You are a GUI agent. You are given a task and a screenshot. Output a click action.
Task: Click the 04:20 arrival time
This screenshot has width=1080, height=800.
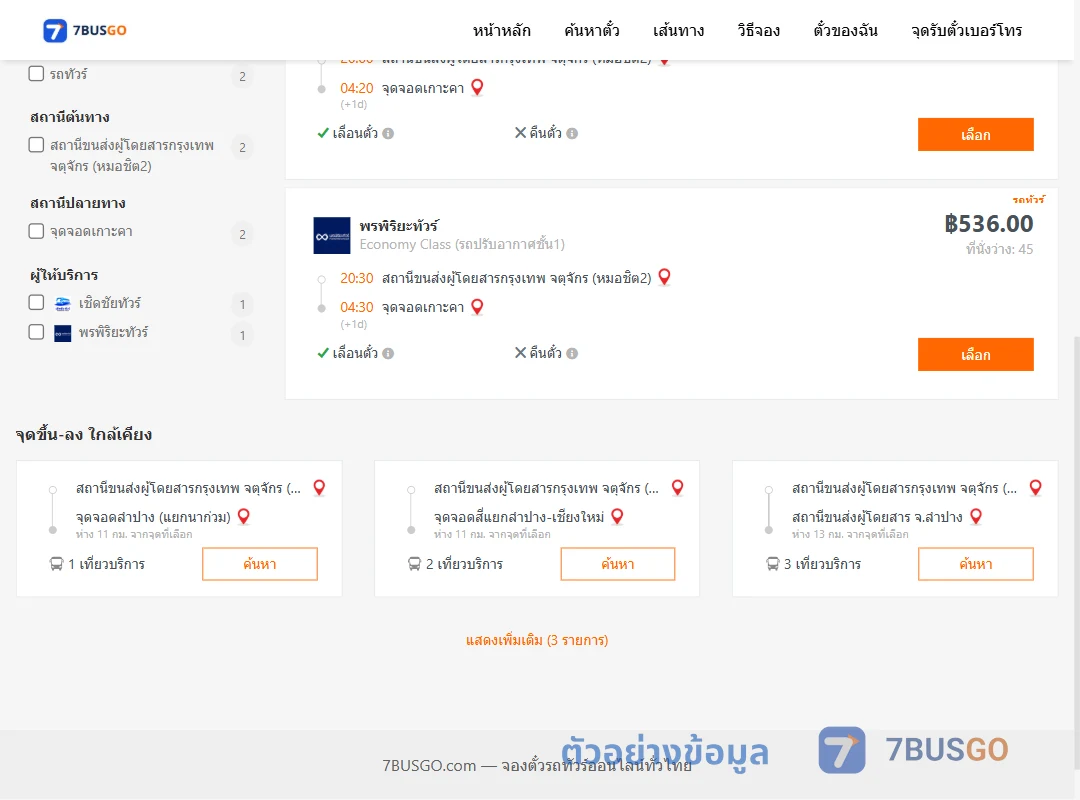click(357, 88)
